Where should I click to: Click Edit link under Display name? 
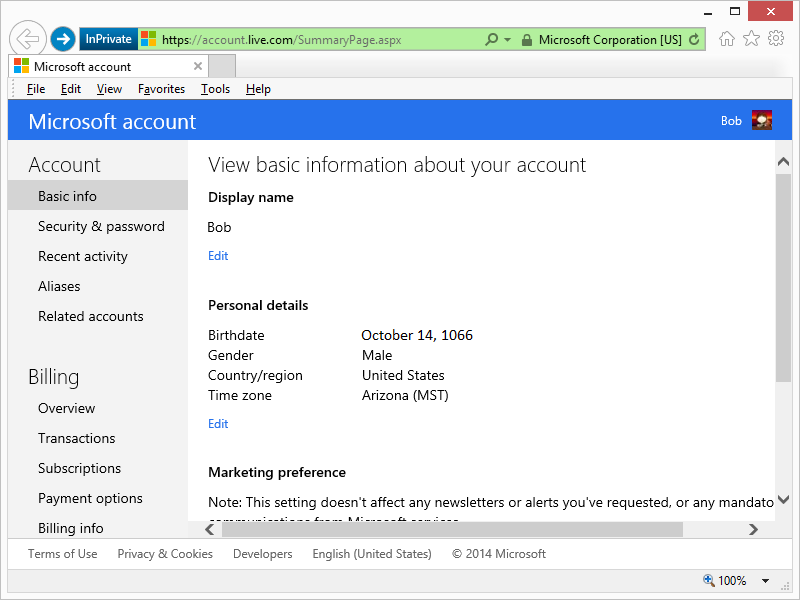point(218,256)
